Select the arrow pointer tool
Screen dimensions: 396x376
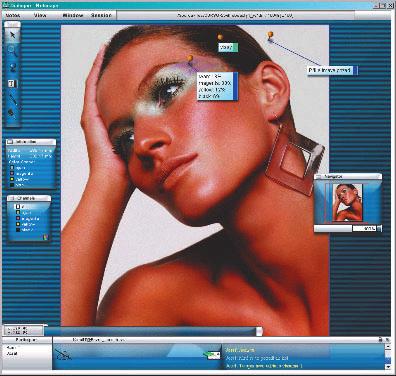[x=12, y=35]
